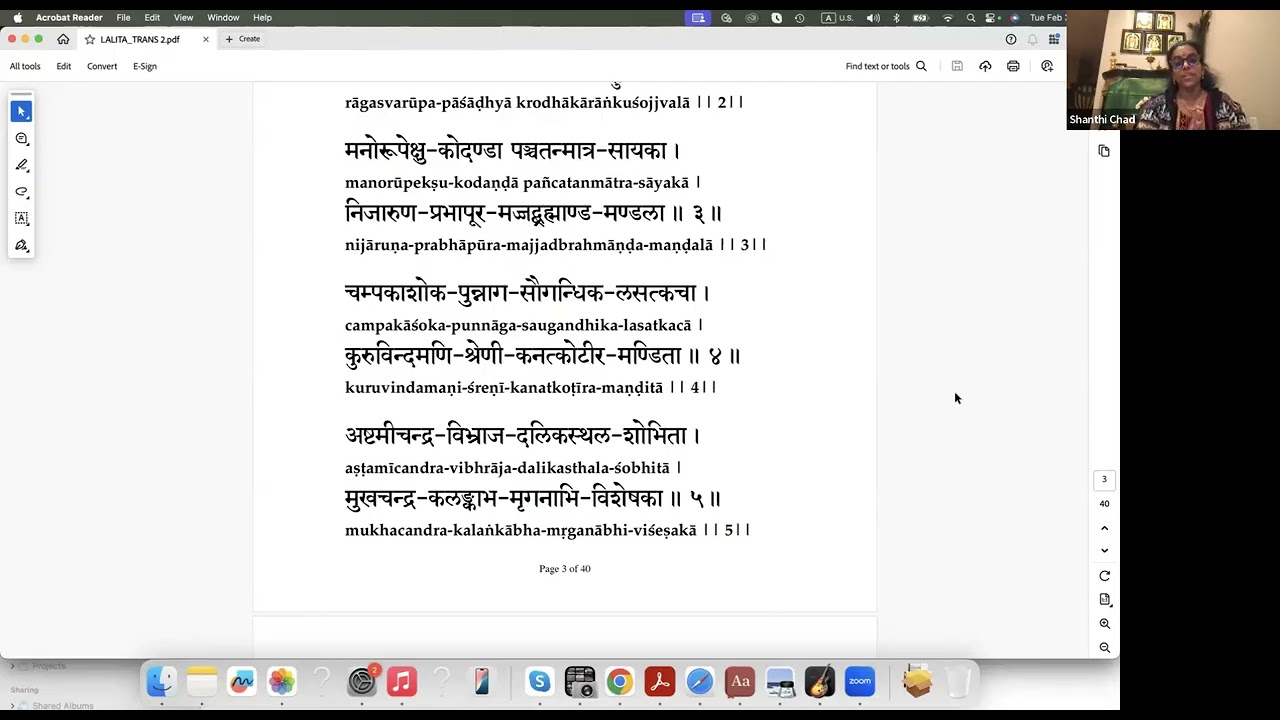Open Wi-Fi menu bar icon
This screenshot has height=720, width=1280.
[947, 17]
